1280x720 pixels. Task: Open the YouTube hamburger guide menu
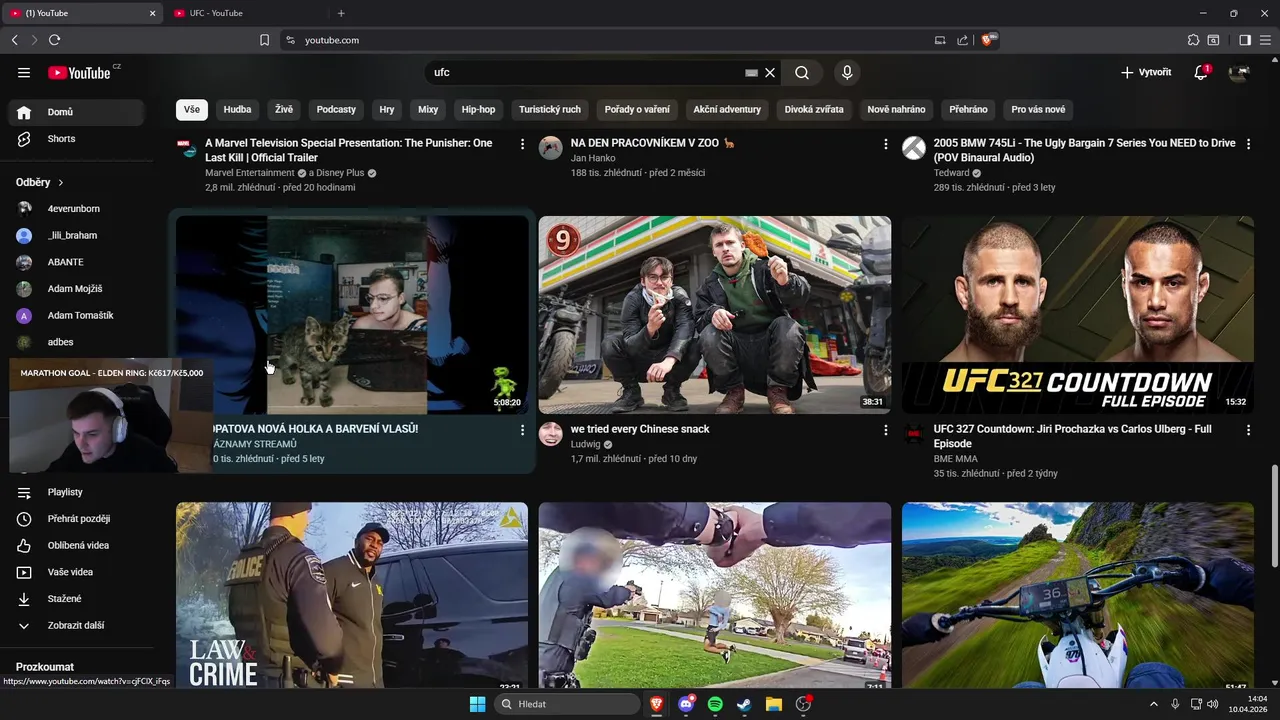tap(24, 72)
